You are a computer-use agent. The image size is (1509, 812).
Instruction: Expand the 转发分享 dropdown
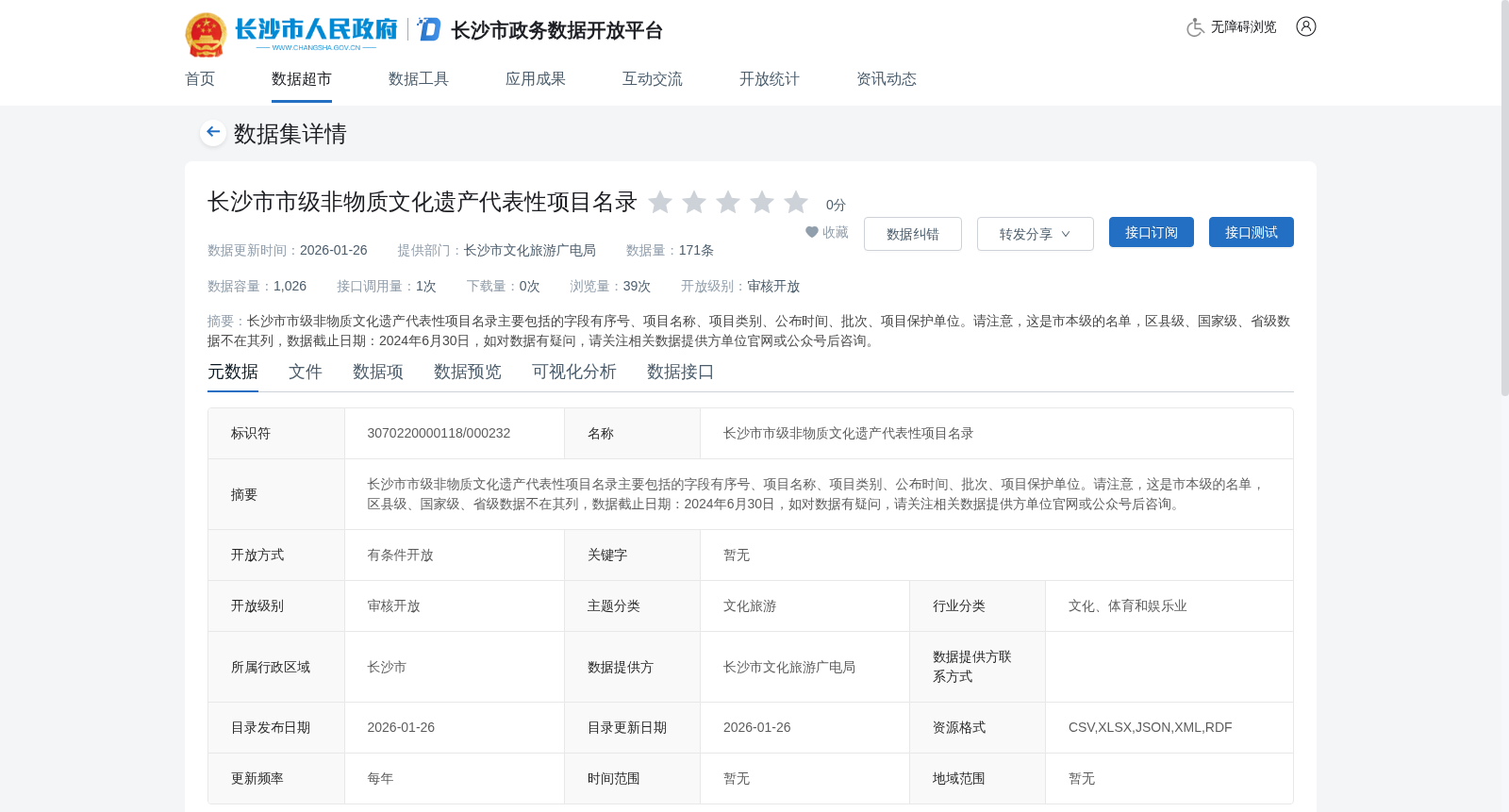coord(1036,234)
